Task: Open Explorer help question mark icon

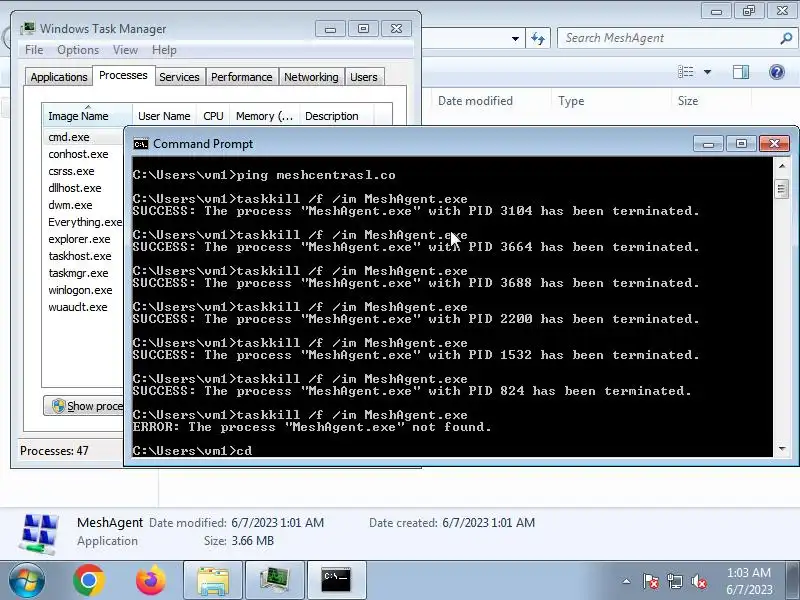Action: (x=777, y=72)
